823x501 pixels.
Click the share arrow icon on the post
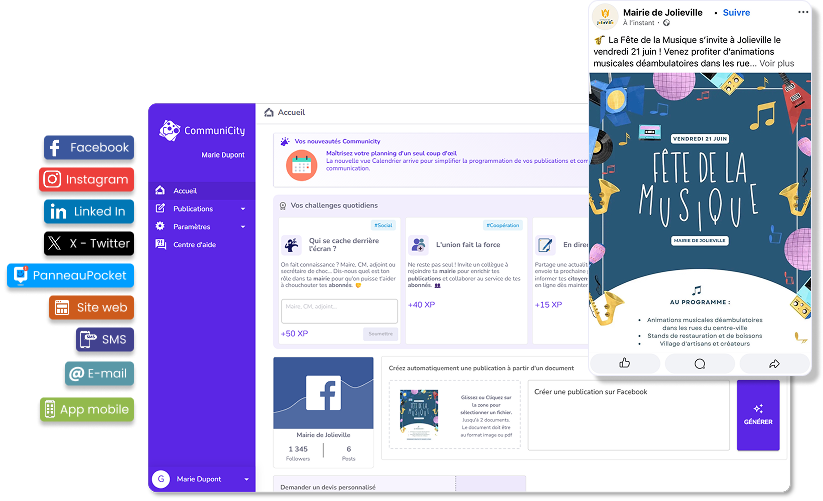pyautogui.click(x=774, y=363)
